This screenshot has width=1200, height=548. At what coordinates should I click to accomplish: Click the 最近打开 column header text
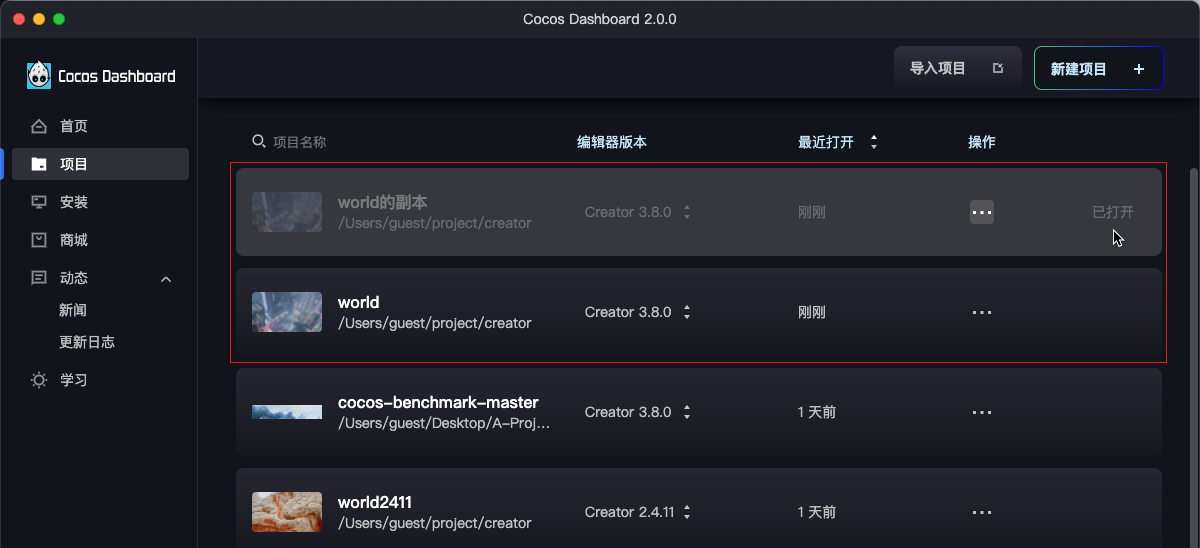coord(826,142)
